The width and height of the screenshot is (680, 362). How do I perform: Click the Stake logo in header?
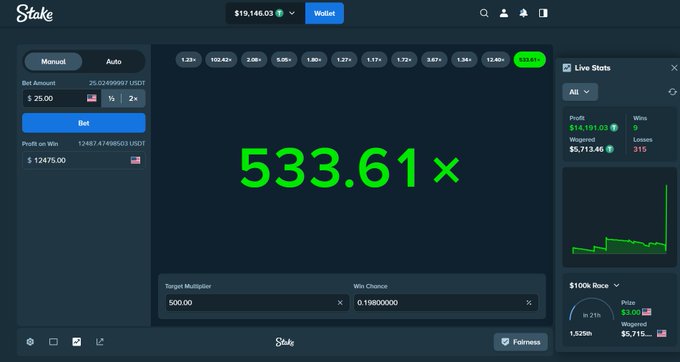tap(35, 13)
